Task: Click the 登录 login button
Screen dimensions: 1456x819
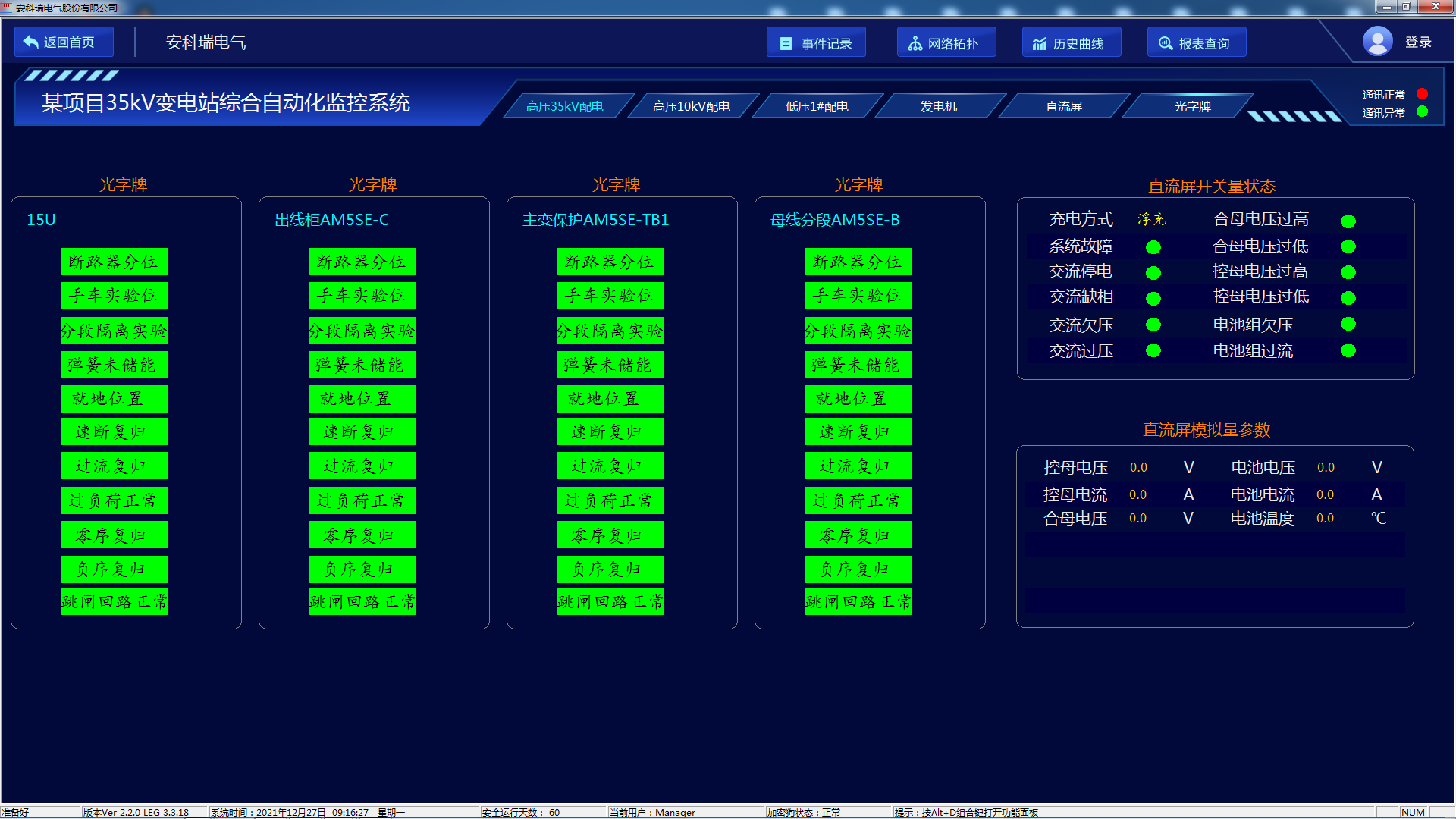Action: 1417,42
